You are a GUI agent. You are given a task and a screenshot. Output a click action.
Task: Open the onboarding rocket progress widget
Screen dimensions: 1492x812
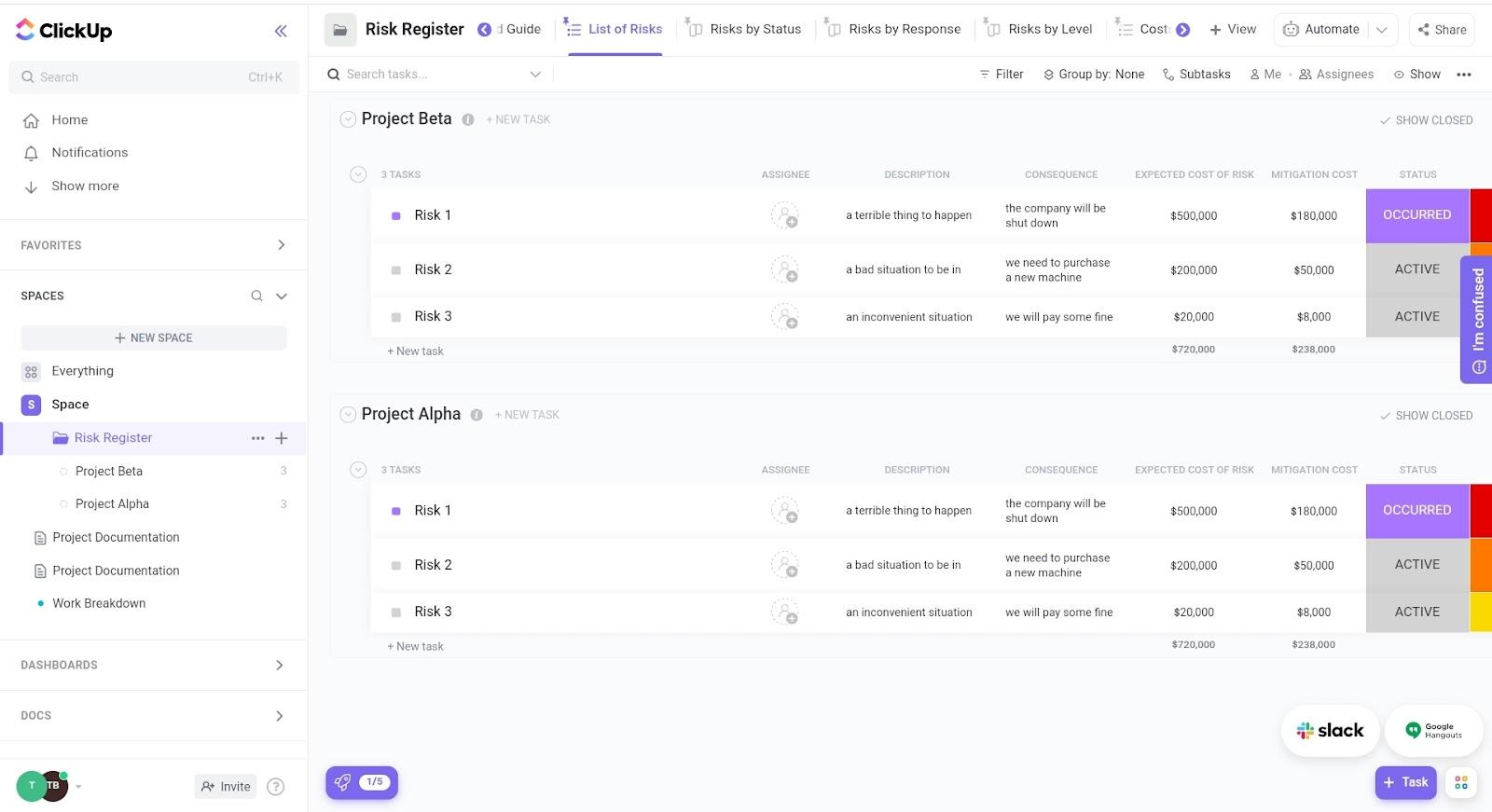pos(362,782)
